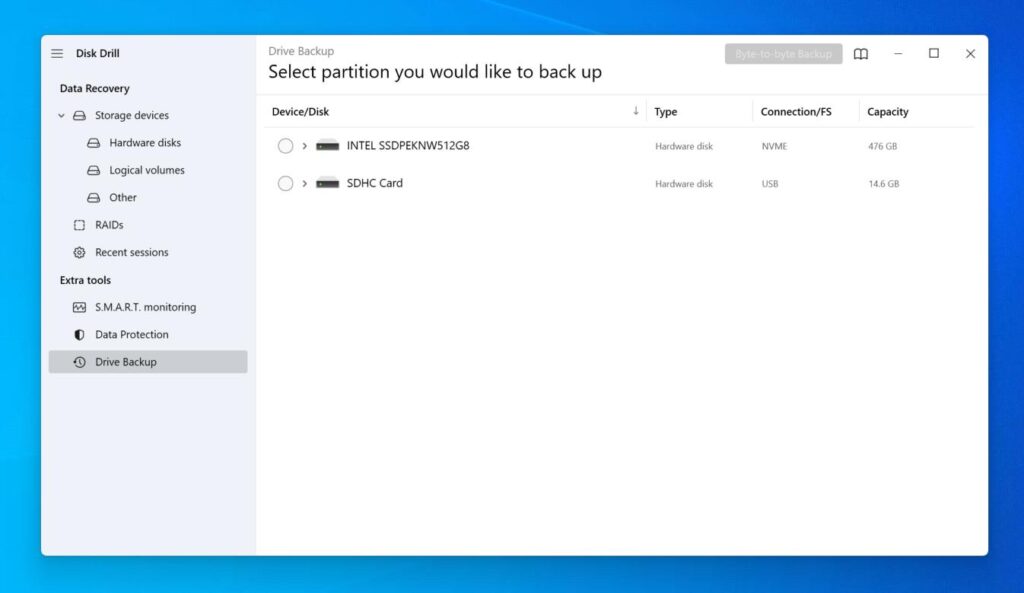
Task: Click NVME connection value
Action: click(774, 146)
